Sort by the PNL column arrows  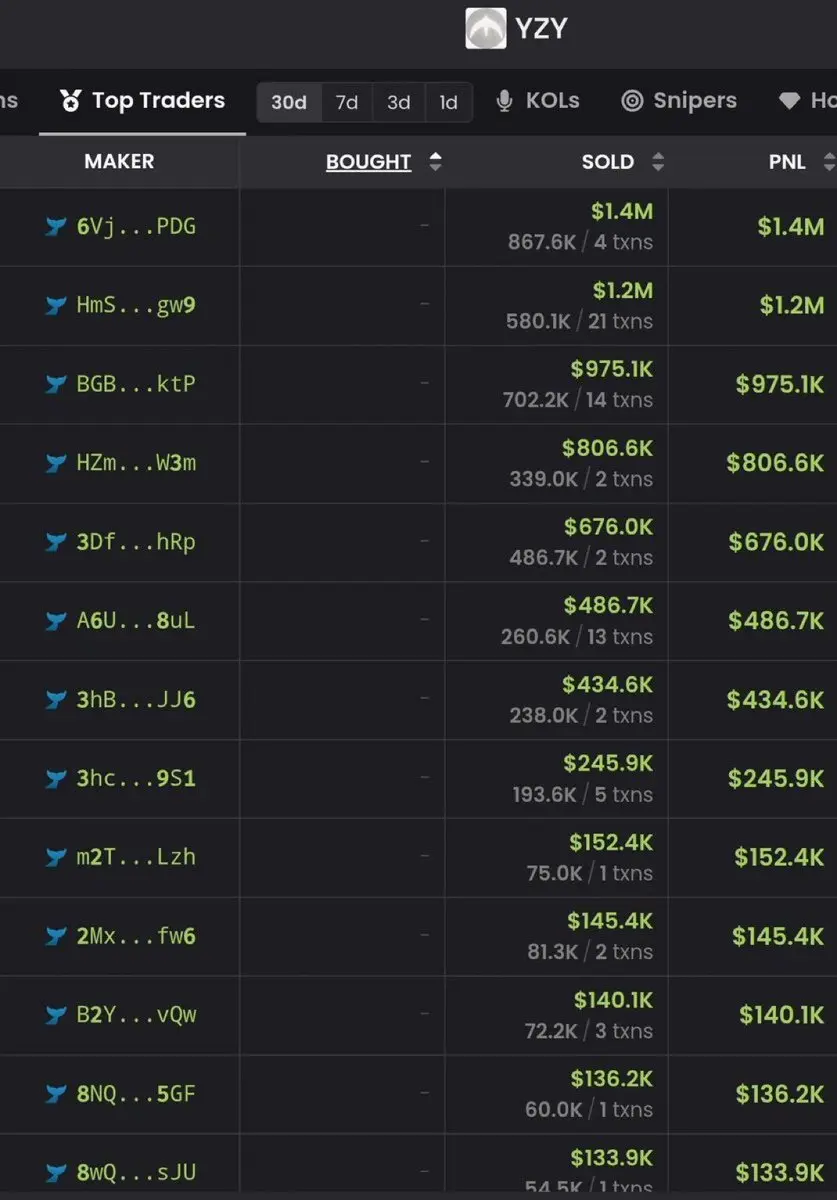pos(828,162)
